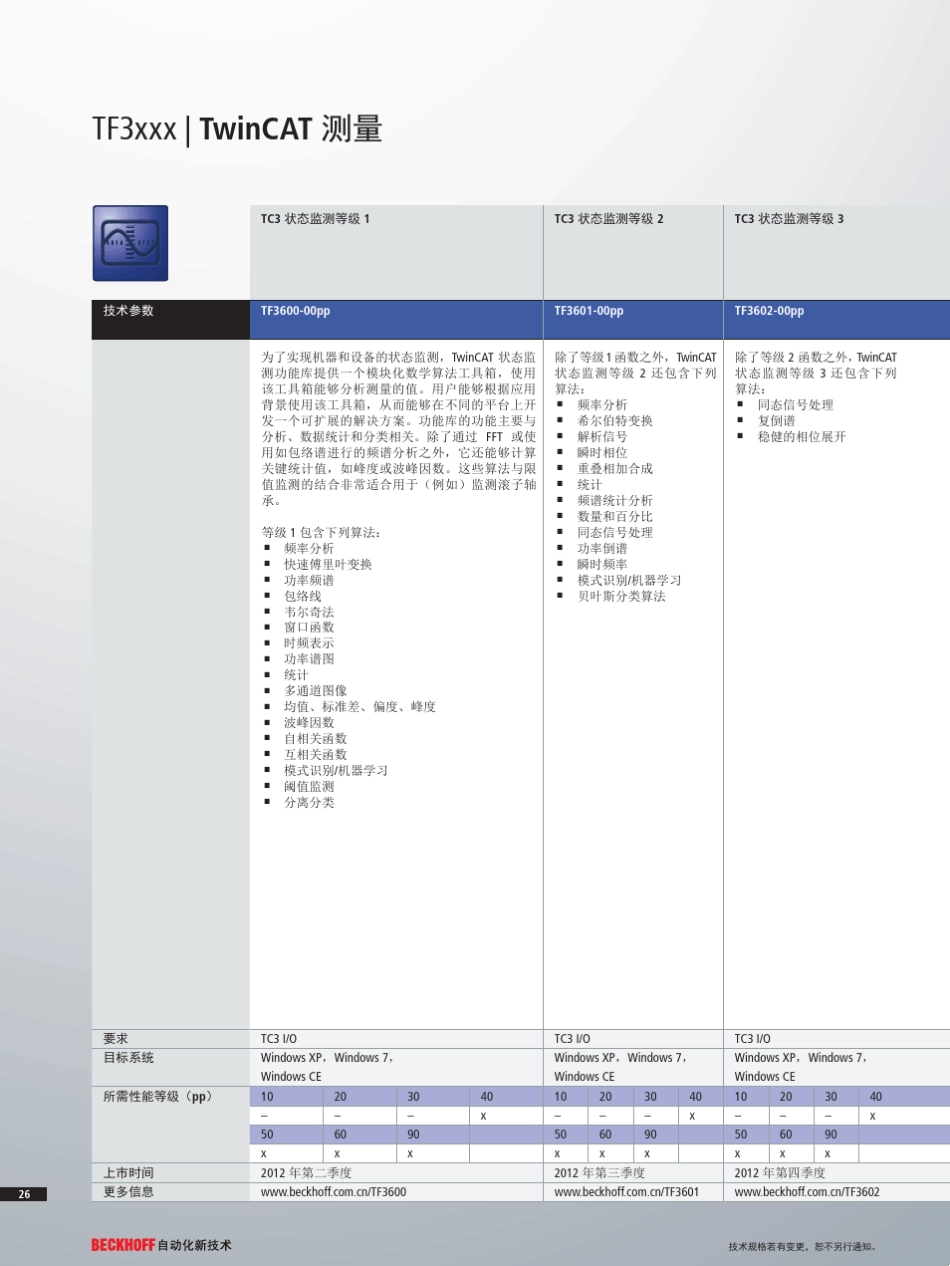Click the bullet '解析信号'
The width and height of the screenshot is (950, 1266).
click(603, 437)
